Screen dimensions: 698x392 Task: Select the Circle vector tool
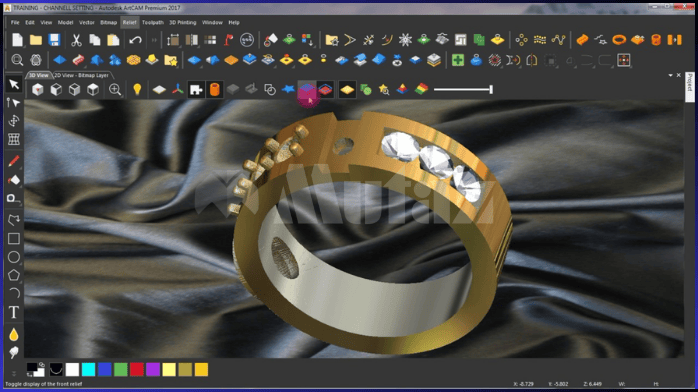[14, 257]
